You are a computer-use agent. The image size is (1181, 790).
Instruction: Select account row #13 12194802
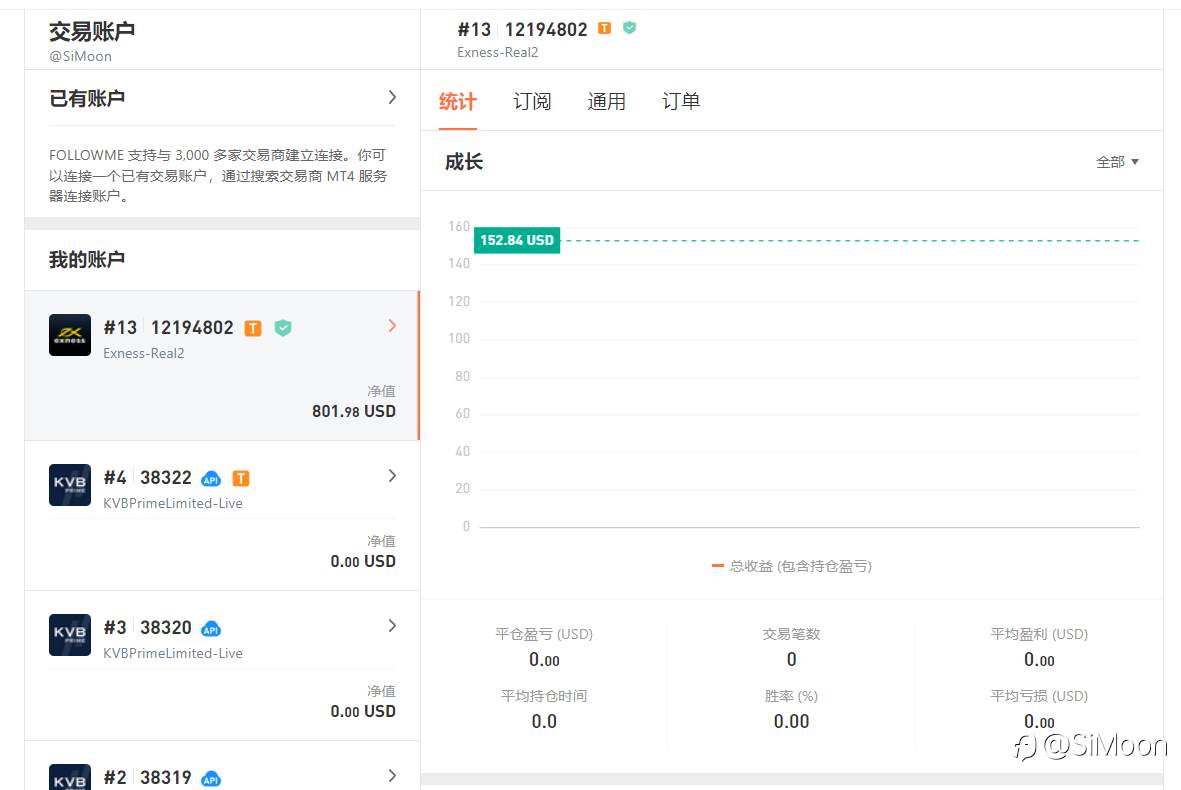click(222, 365)
